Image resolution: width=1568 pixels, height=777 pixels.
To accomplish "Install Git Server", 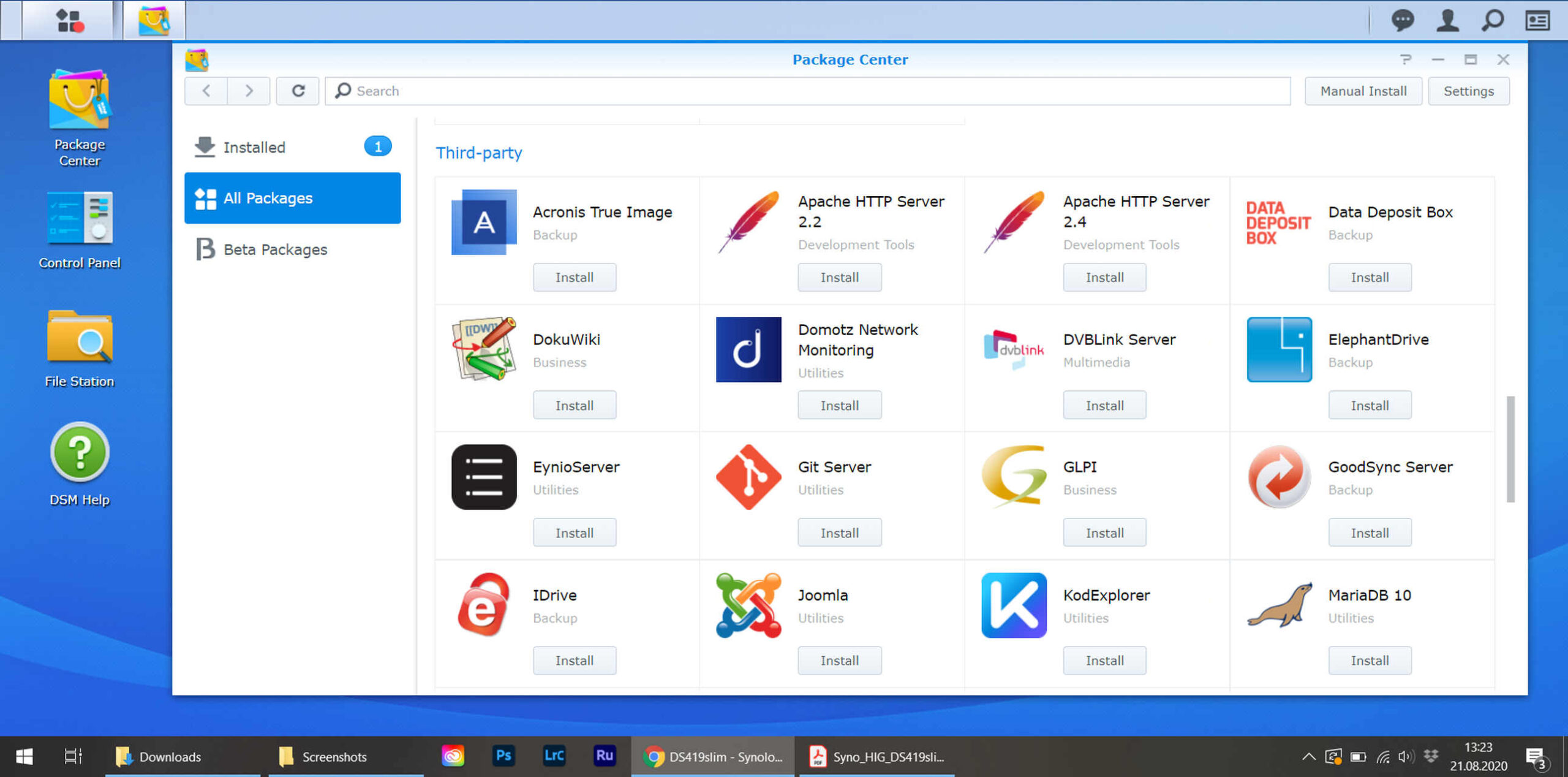I will [x=839, y=533].
